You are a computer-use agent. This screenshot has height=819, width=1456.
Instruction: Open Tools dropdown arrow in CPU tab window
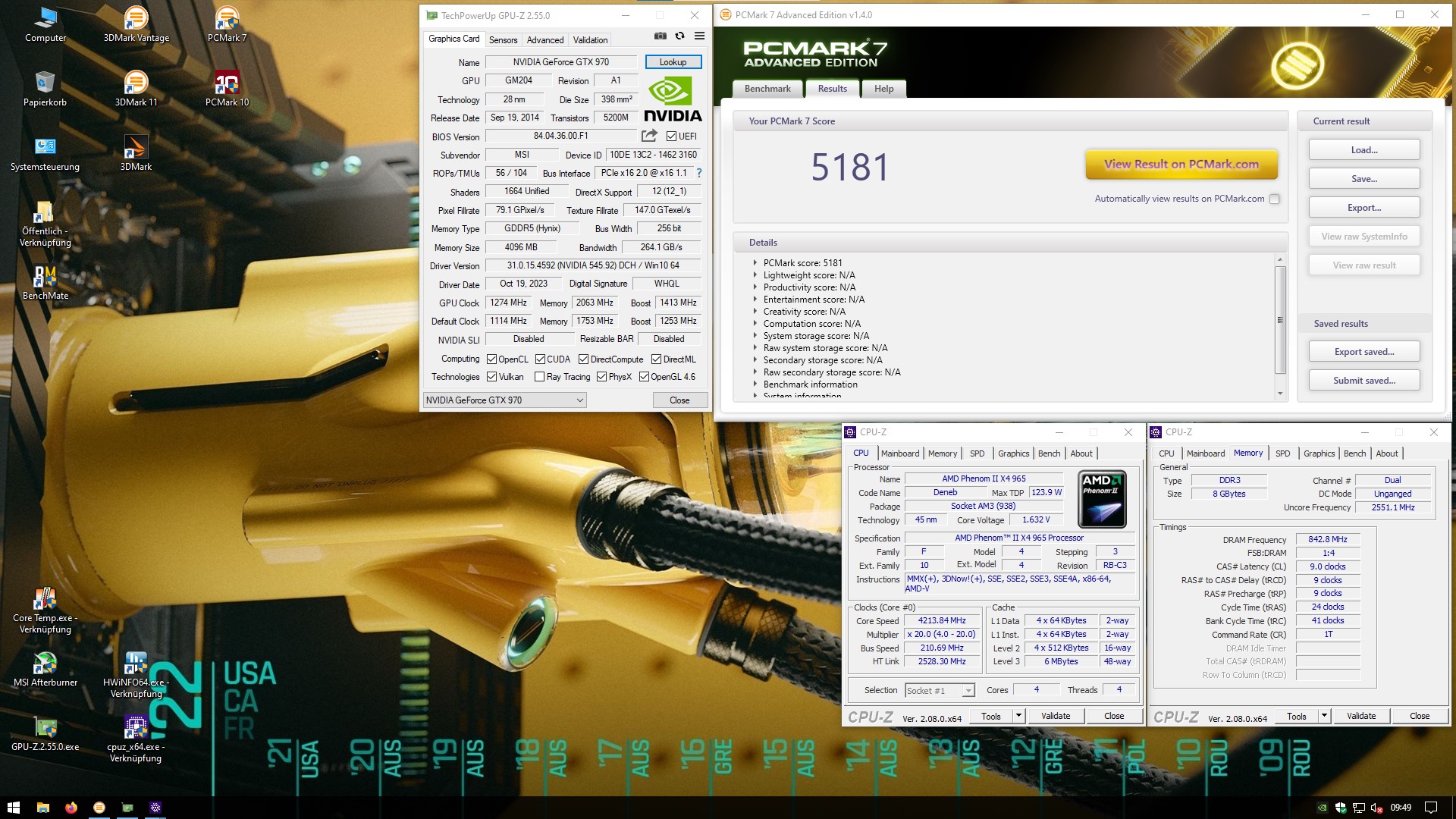click(1018, 715)
